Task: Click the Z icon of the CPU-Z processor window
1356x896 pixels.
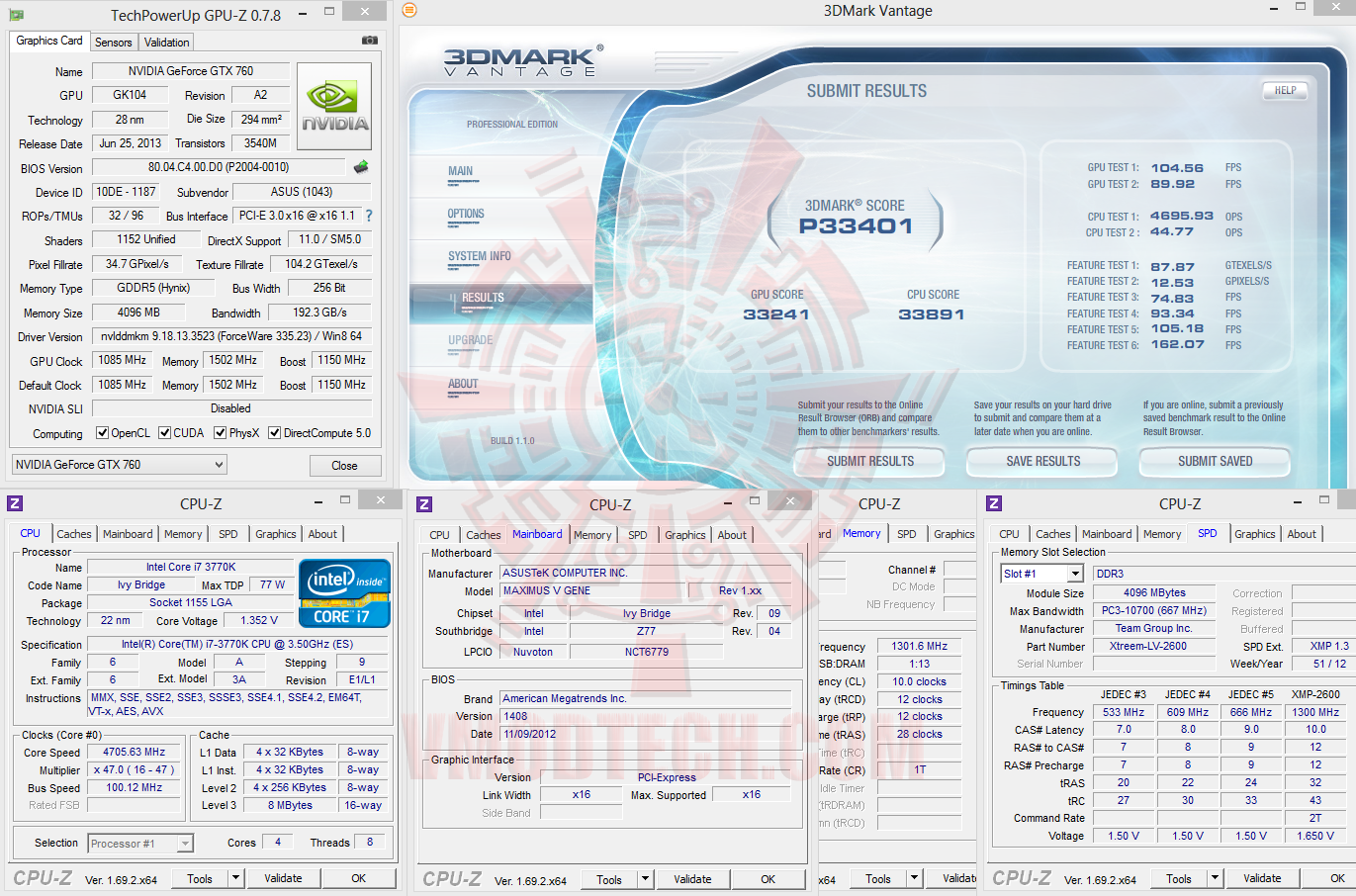Action: click(x=15, y=503)
